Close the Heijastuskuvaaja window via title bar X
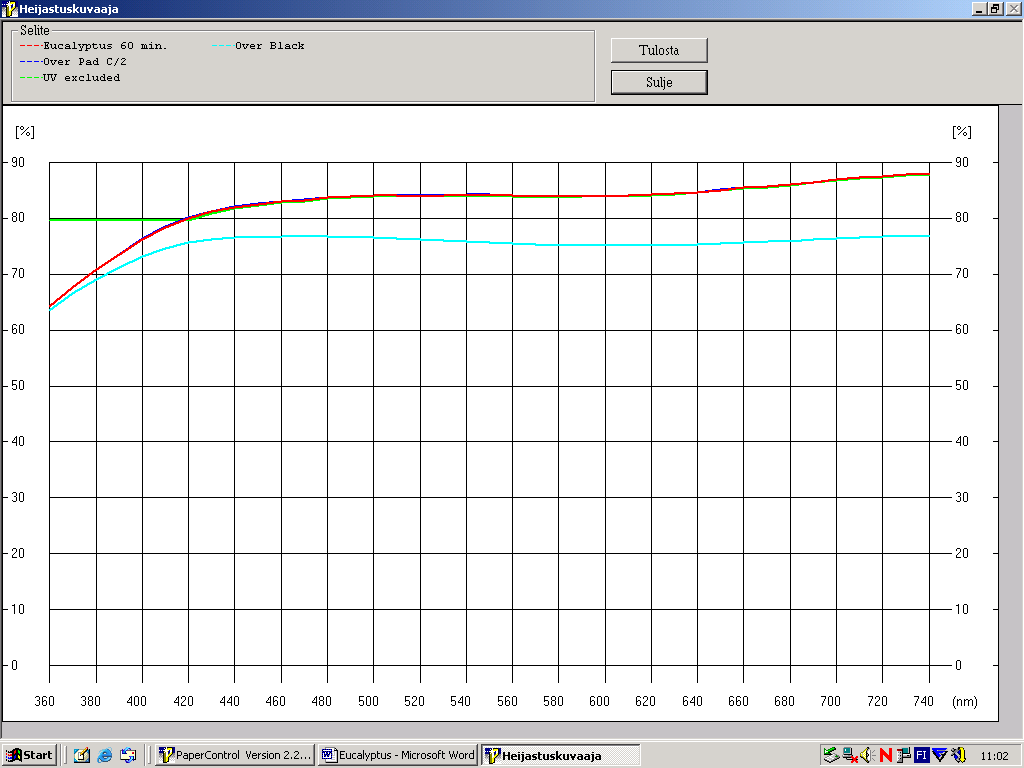 (x=1014, y=8)
